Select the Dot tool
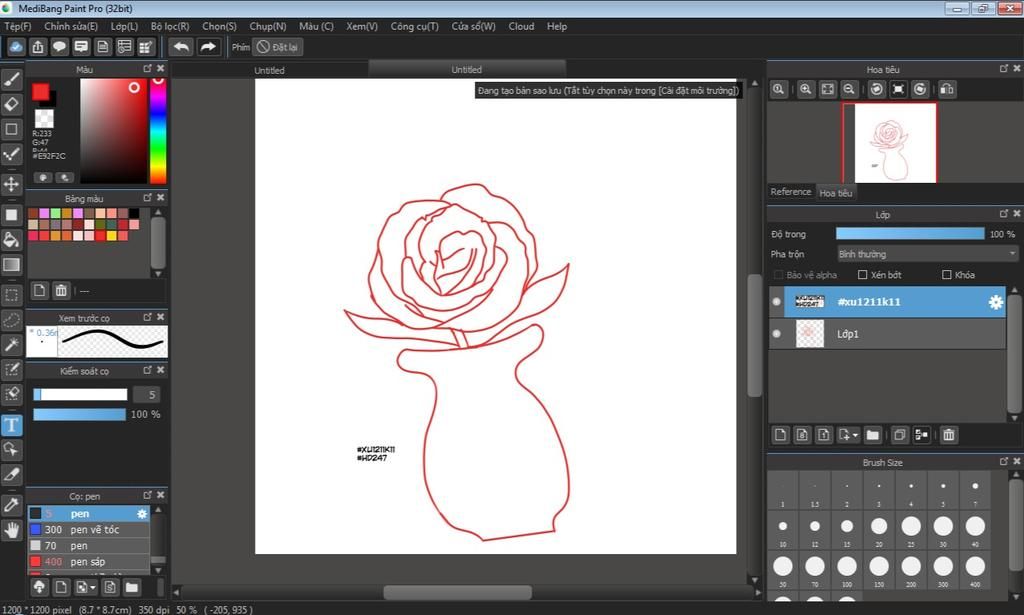The width and height of the screenshot is (1024, 615). coord(12,154)
